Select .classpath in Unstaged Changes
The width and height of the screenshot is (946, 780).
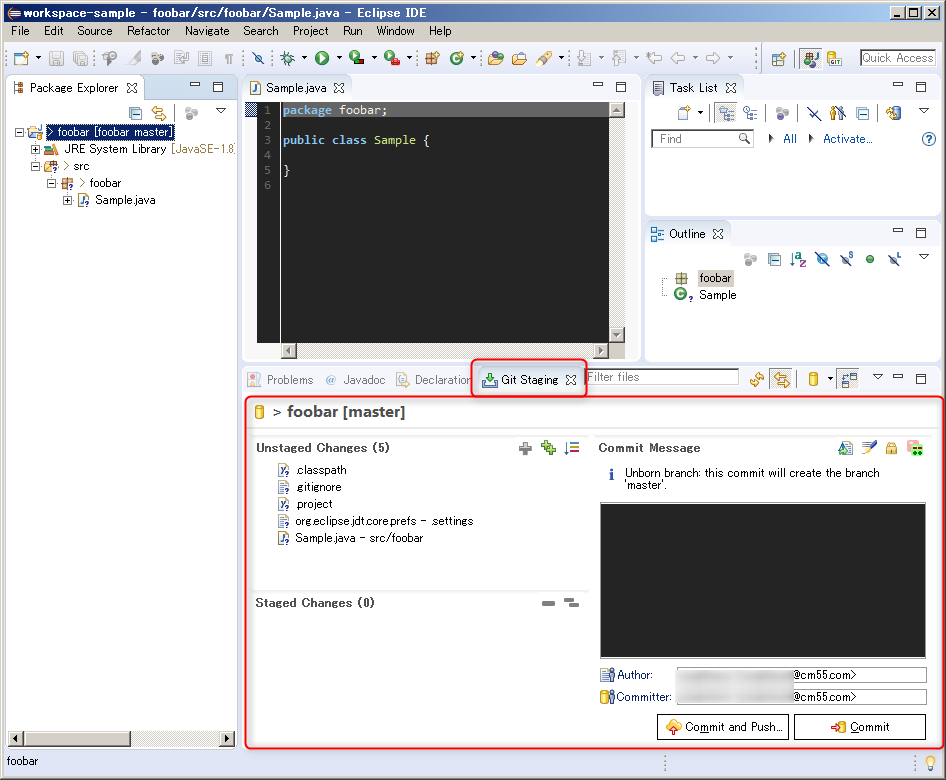coord(321,470)
